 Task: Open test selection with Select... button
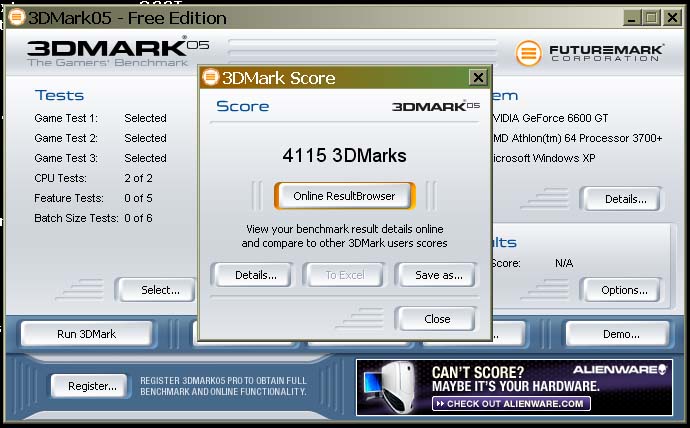pos(159,290)
